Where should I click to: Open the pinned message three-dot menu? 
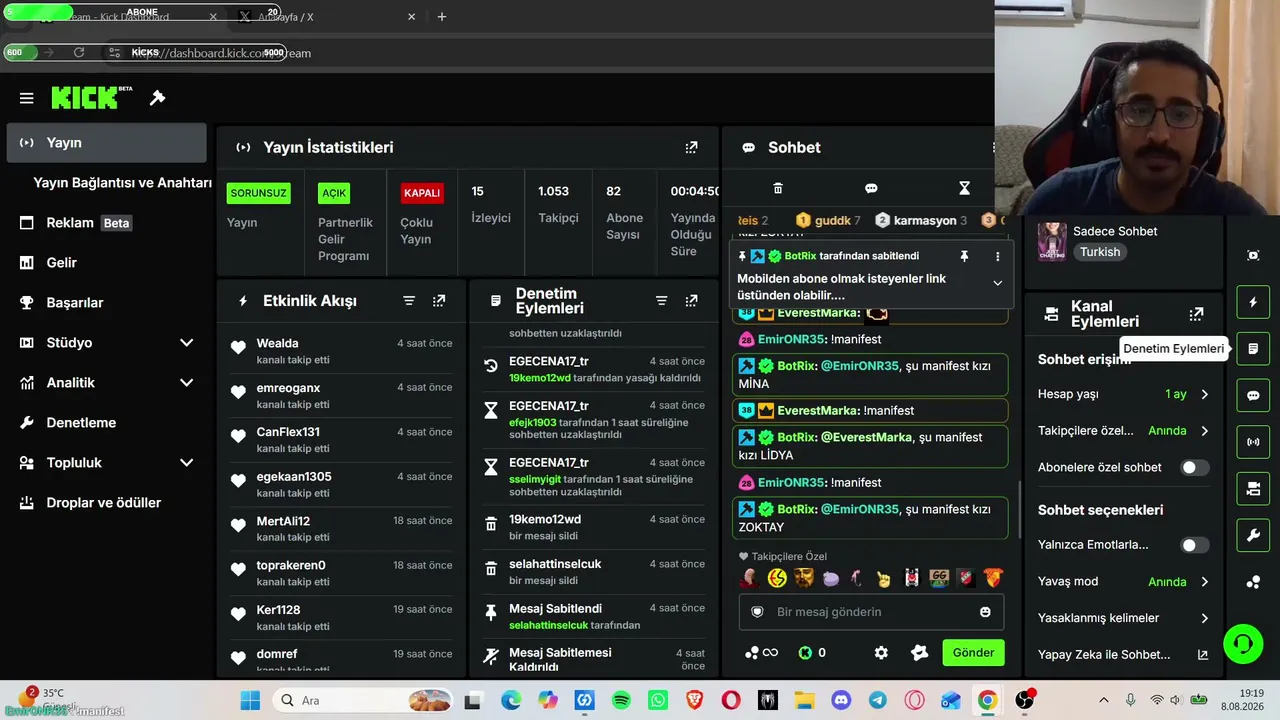pos(997,256)
